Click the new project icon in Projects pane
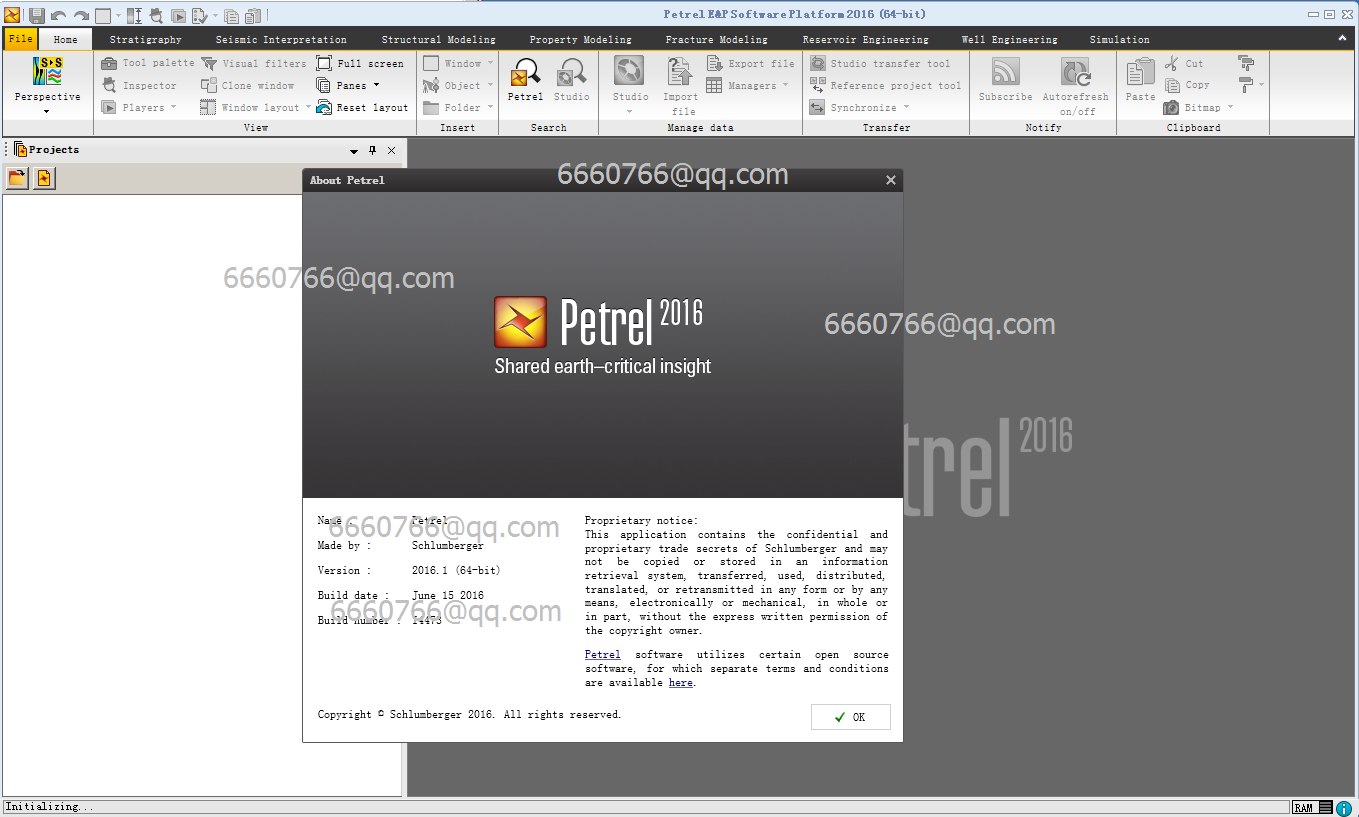Image resolution: width=1359 pixels, height=817 pixels. (43, 178)
